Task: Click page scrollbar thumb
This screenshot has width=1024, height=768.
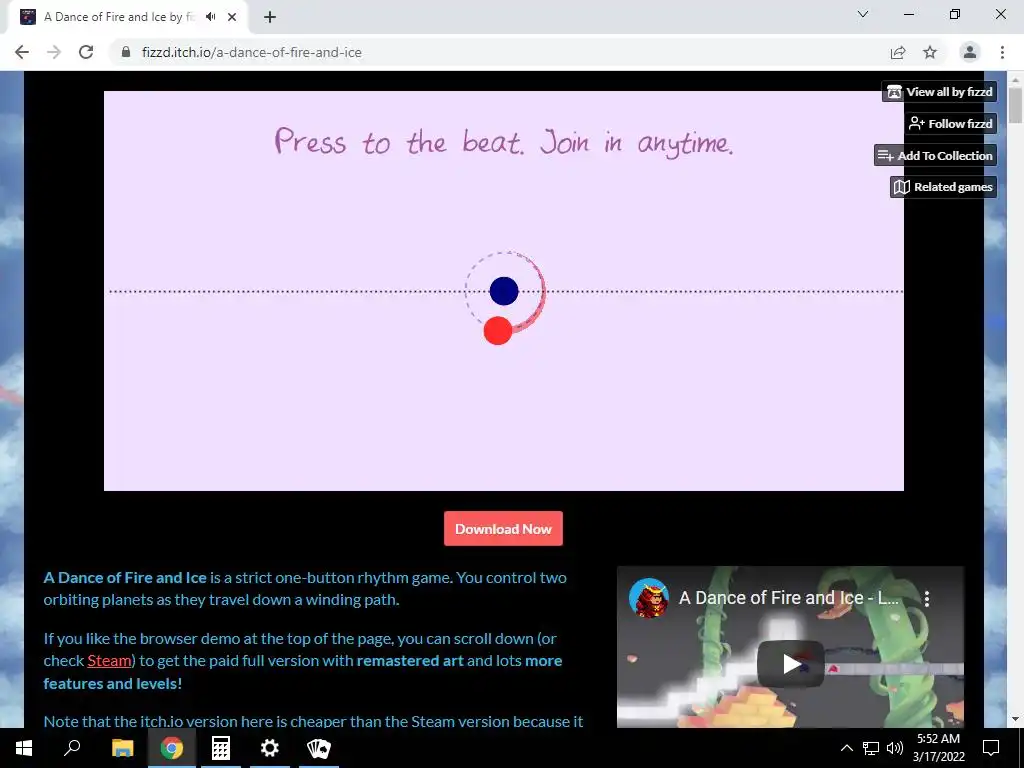Action: click(x=1015, y=106)
